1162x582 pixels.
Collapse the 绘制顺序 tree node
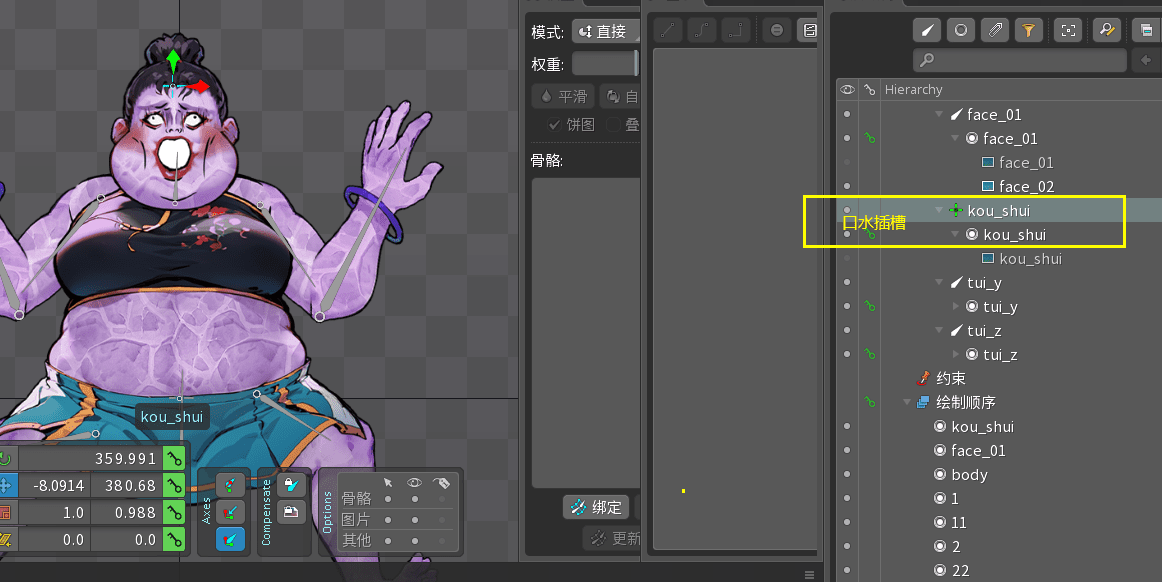(x=907, y=403)
